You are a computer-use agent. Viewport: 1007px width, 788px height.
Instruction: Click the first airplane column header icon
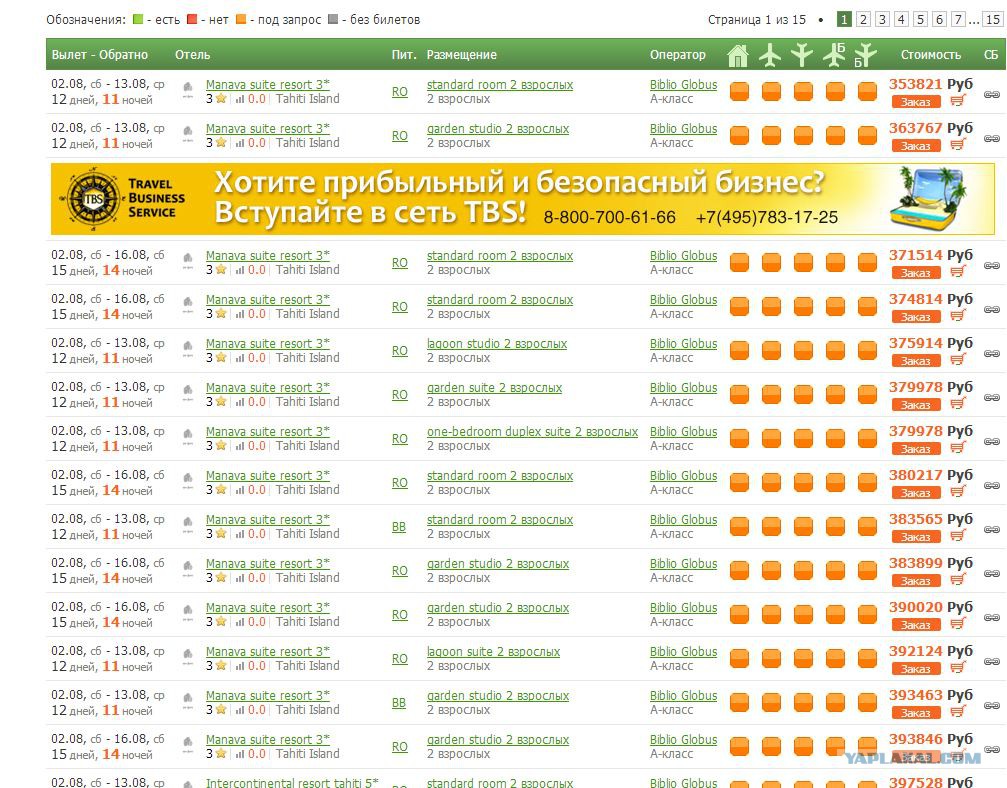[x=770, y=55]
